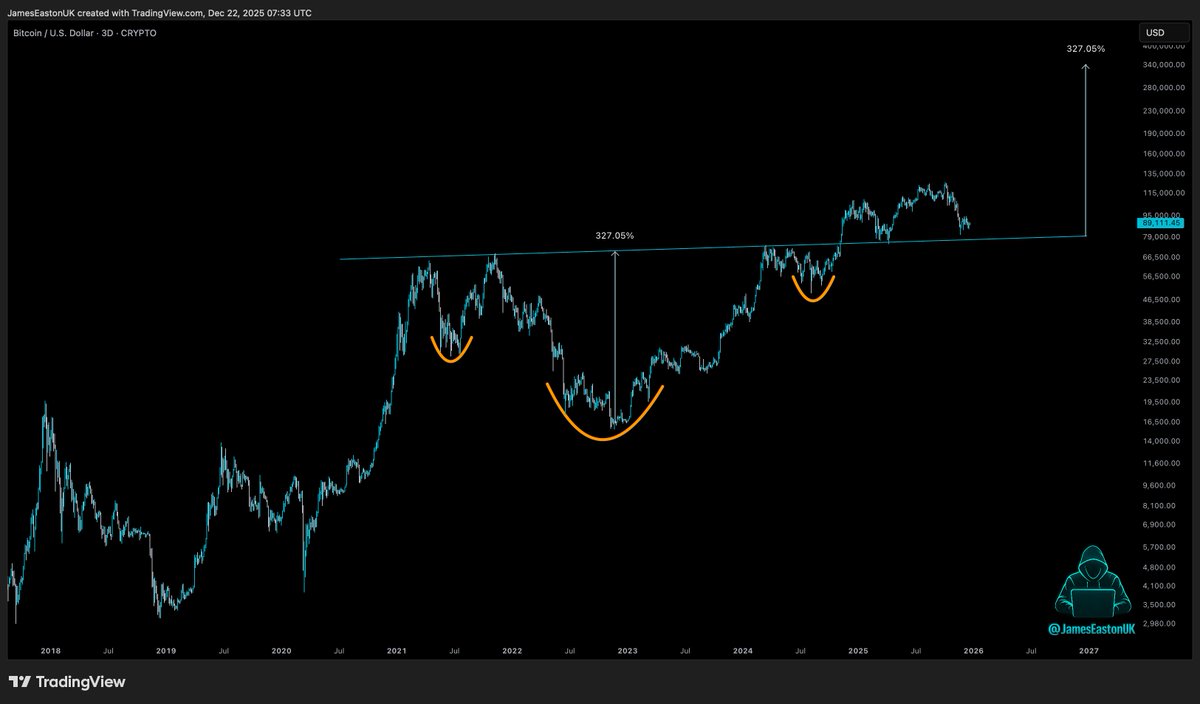Viewport: 1200px width, 704px height.
Task: Click the Bitcoin / U.S. Dollar symbol title
Action: coord(84,33)
